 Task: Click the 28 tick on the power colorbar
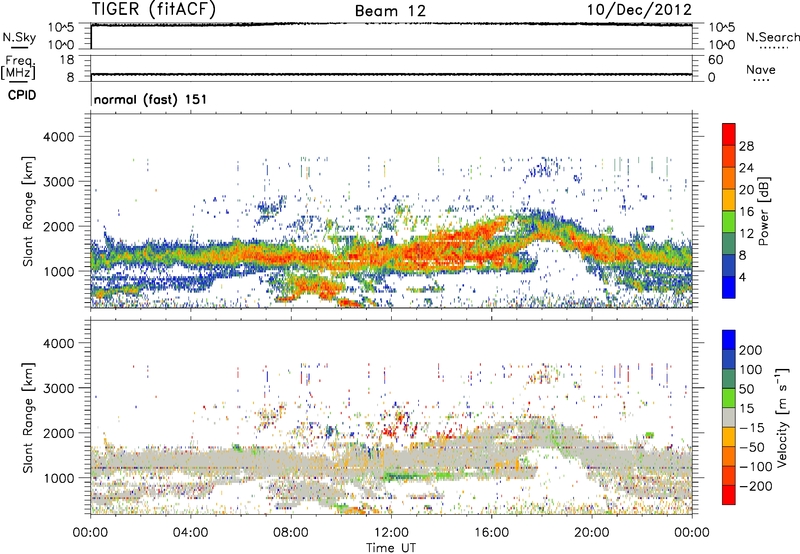click(x=746, y=146)
